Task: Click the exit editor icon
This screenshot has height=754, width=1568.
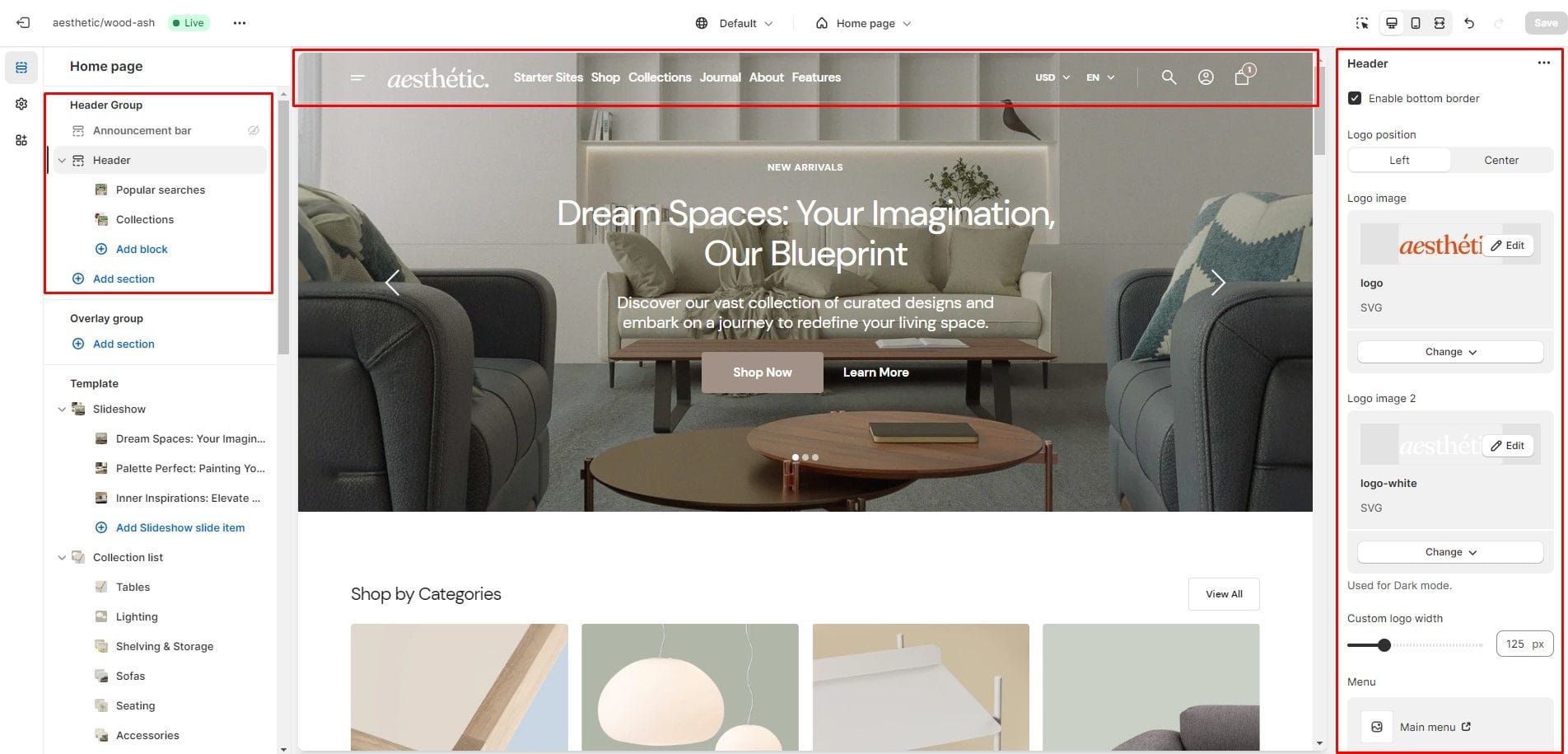Action: [23, 23]
